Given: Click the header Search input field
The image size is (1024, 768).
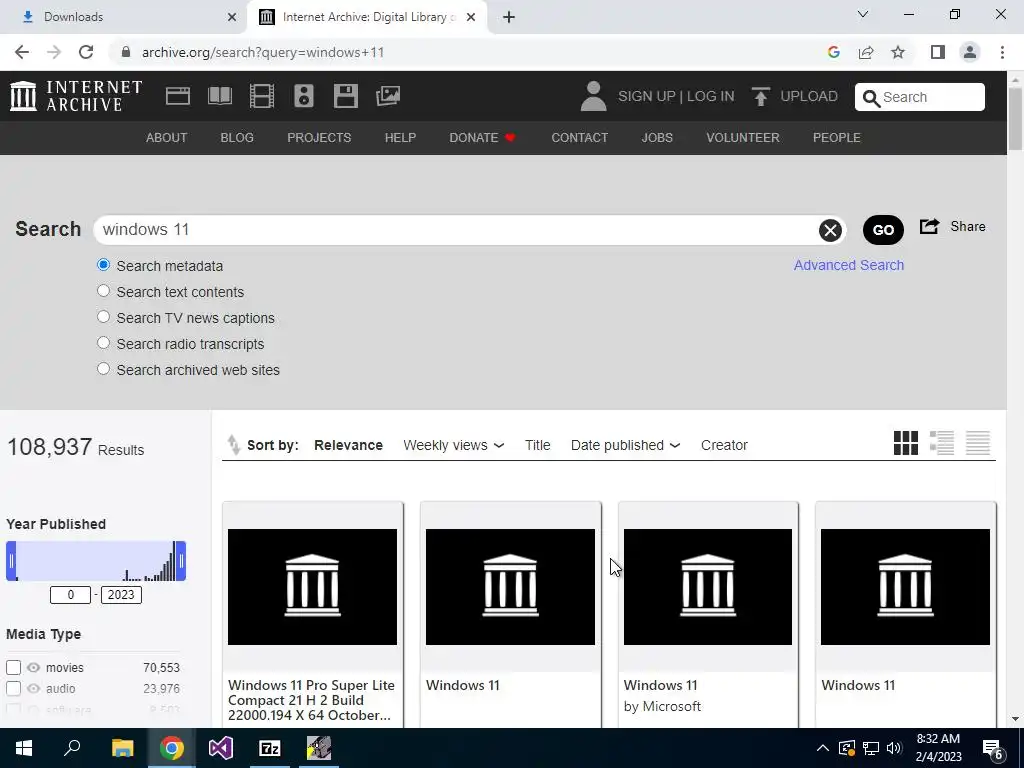Looking at the screenshot, I should pos(920,97).
